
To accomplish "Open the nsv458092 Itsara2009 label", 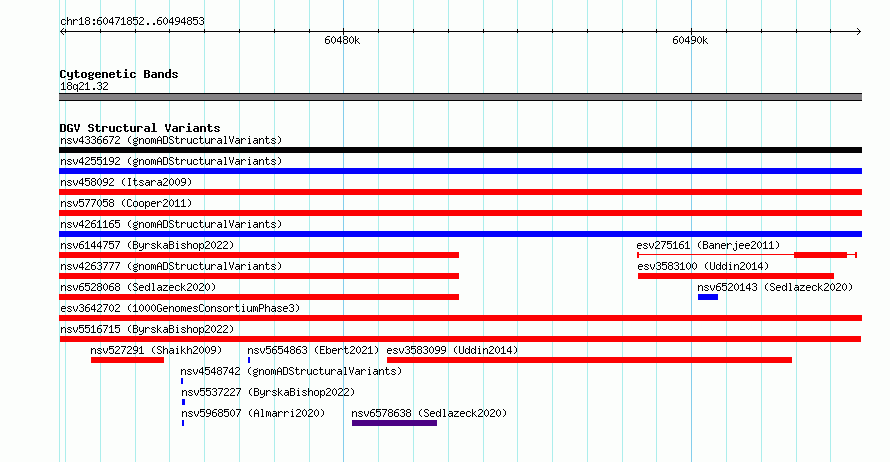I will click(126, 182).
